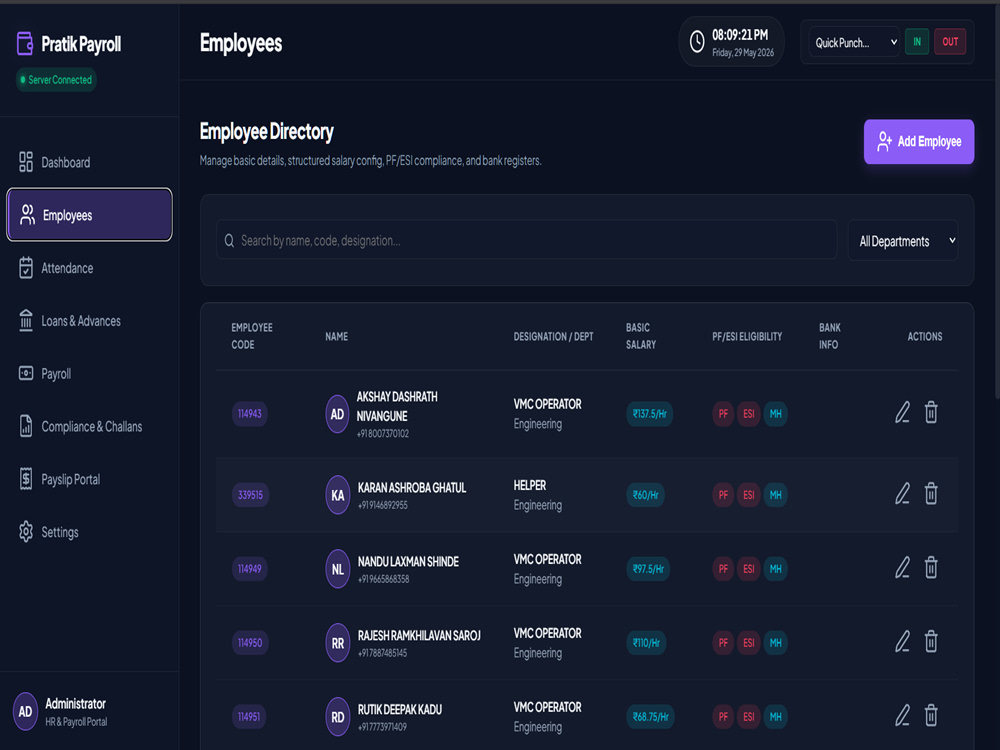Delete Akshay Dashrath Nivangune using the trash icon
The image size is (1000, 750).
coord(931,412)
